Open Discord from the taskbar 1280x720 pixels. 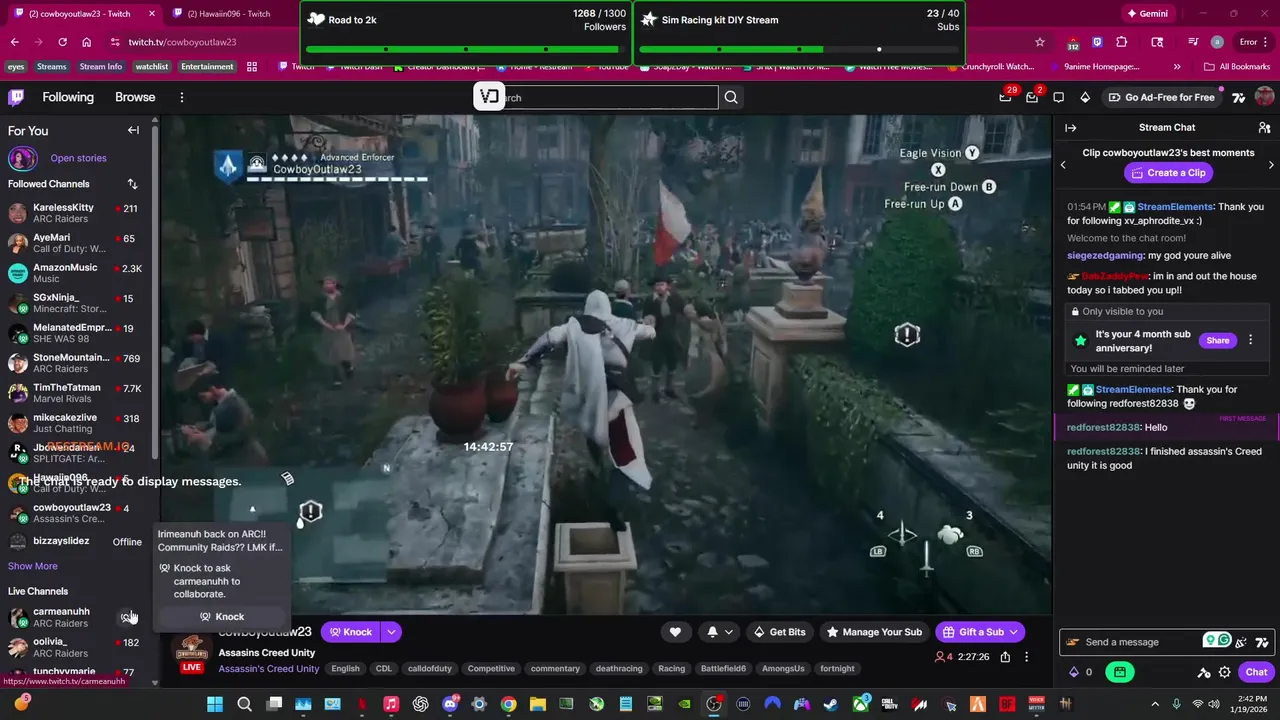point(450,704)
